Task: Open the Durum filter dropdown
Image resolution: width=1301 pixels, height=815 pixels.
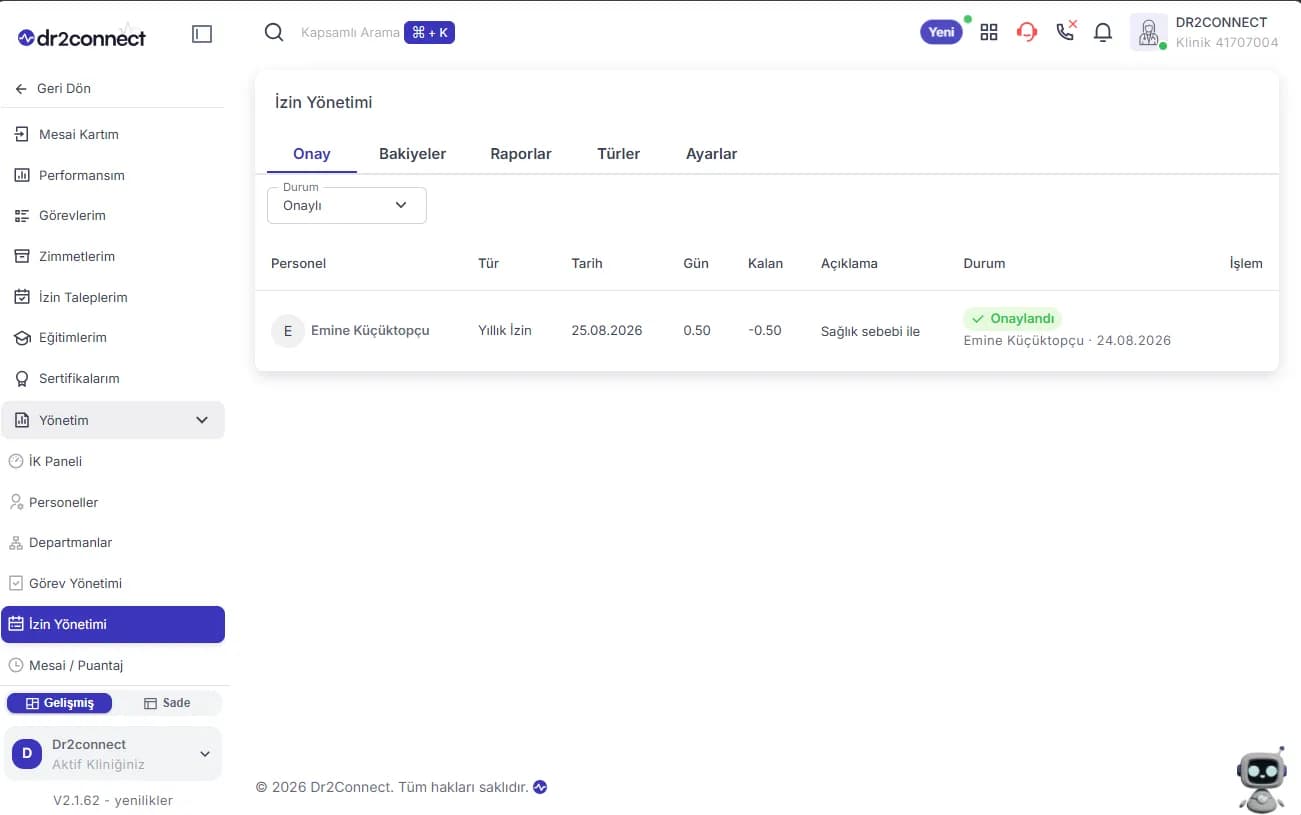Action: coord(347,205)
